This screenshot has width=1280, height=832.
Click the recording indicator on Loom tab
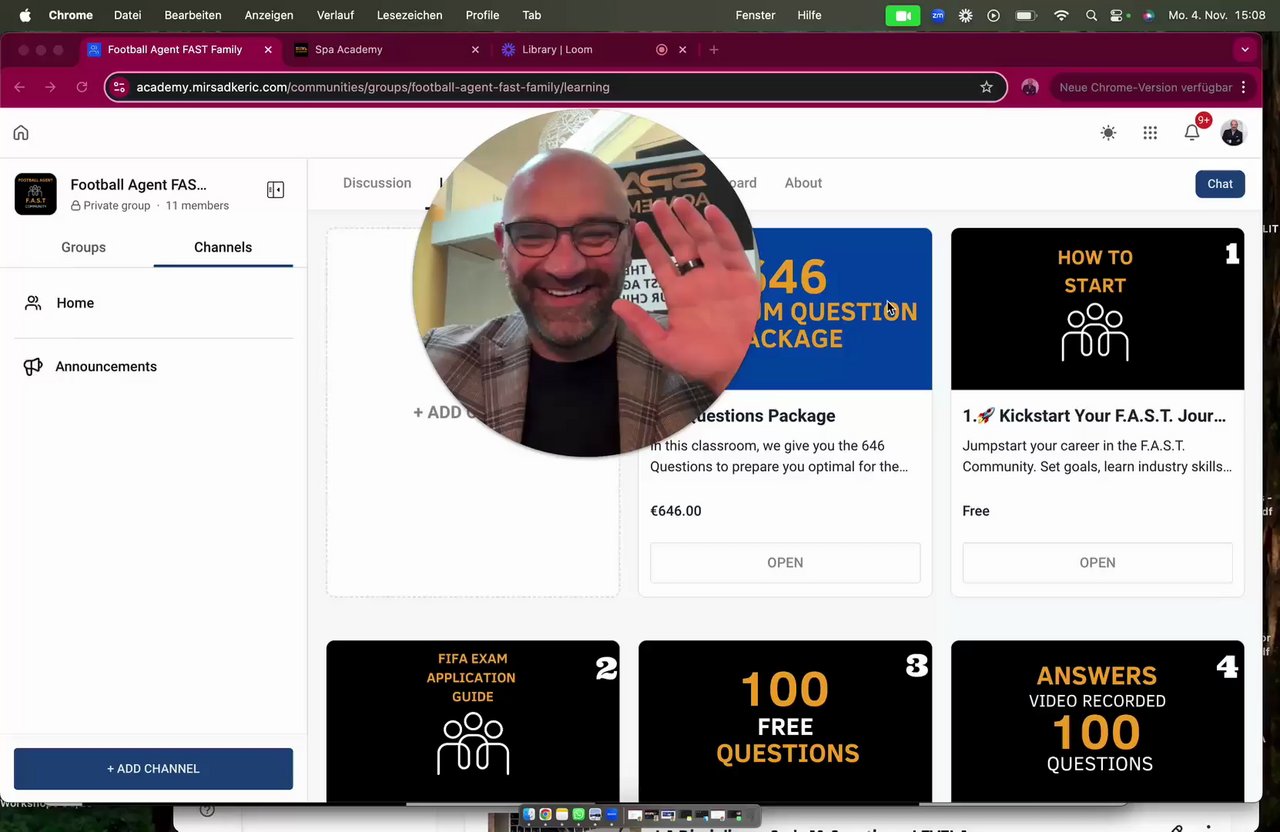(661, 49)
